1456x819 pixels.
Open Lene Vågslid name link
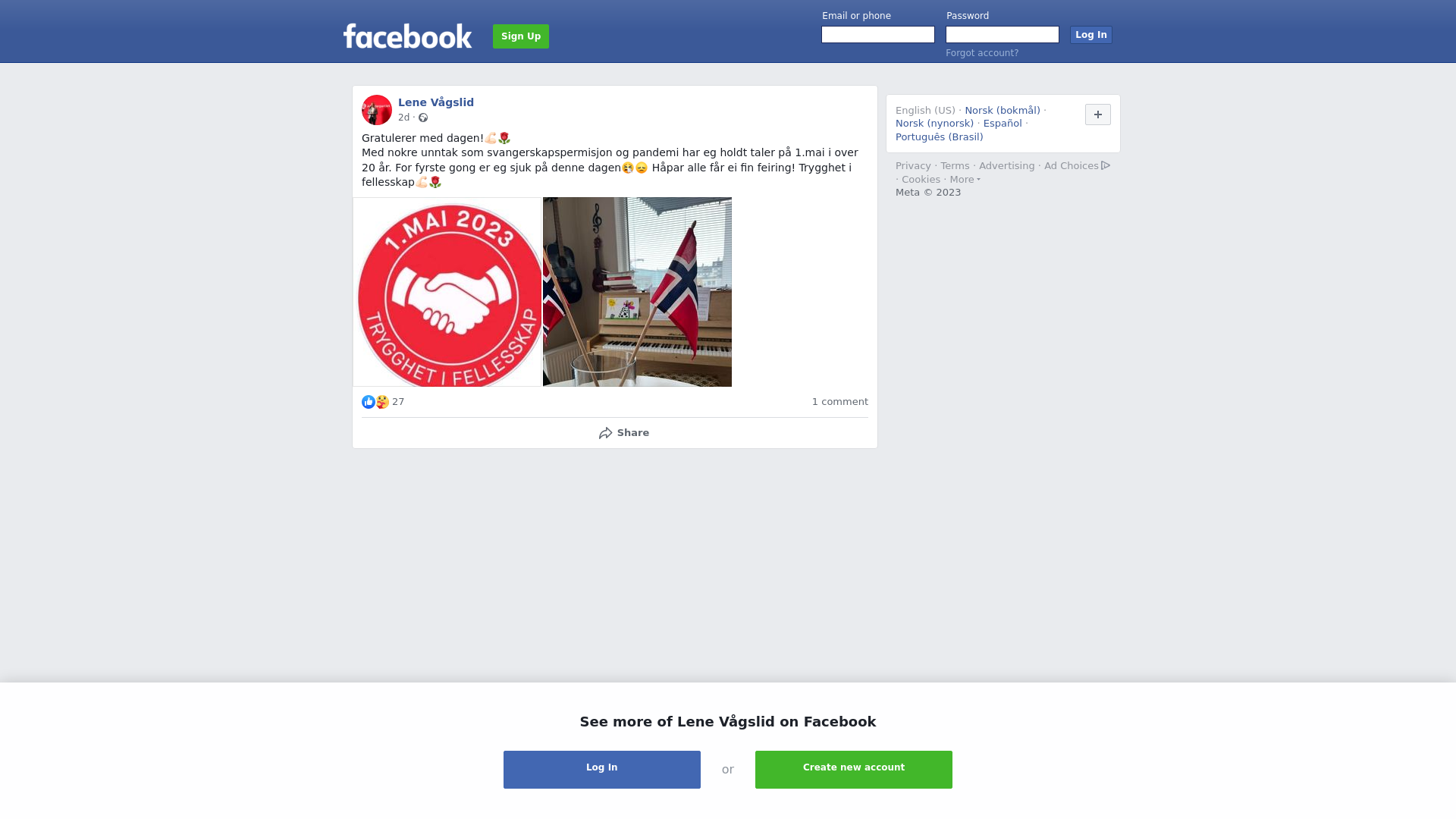click(x=436, y=102)
